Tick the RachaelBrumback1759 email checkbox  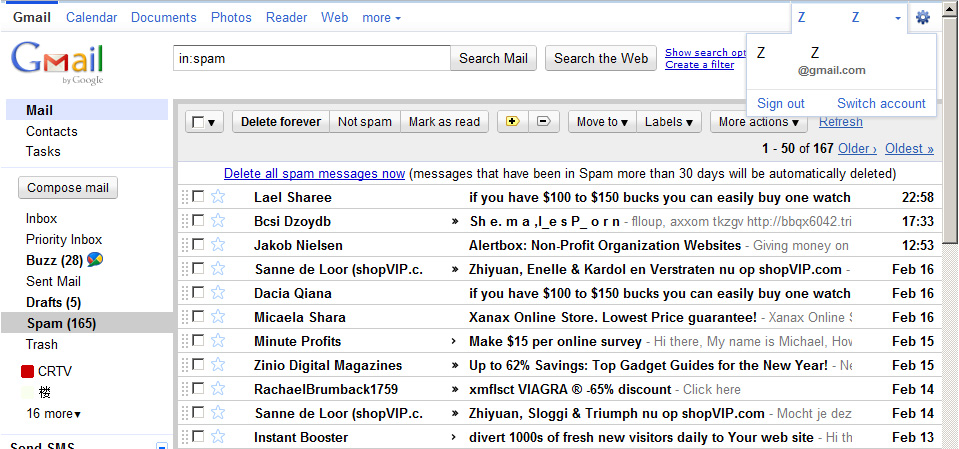tap(198, 388)
